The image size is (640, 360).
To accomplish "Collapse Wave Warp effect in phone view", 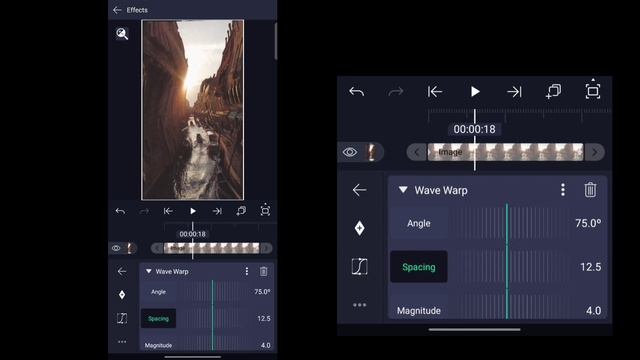I will pyautogui.click(x=149, y=271).
